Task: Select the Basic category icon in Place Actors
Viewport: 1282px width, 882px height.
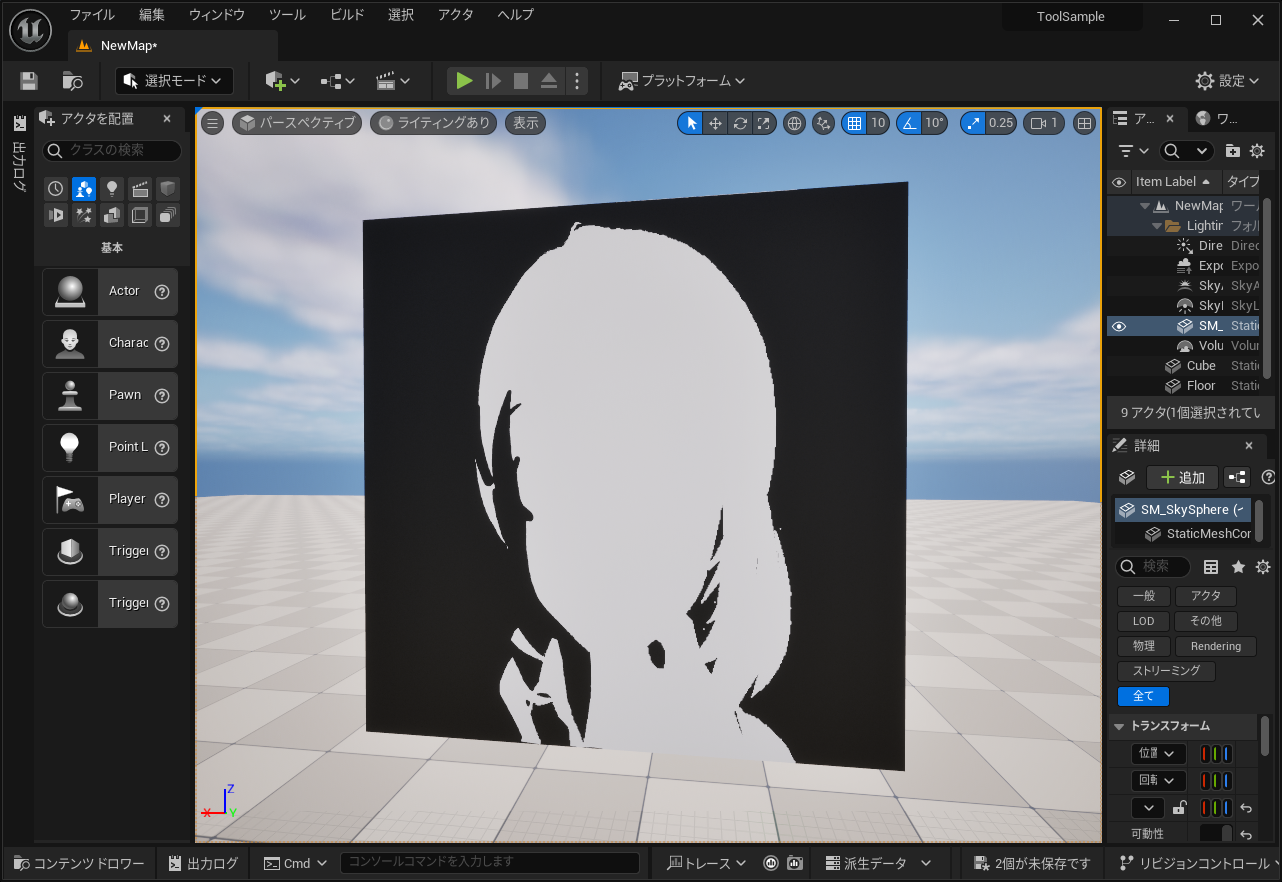Action: pyautogui.click(x=84, y=188)
